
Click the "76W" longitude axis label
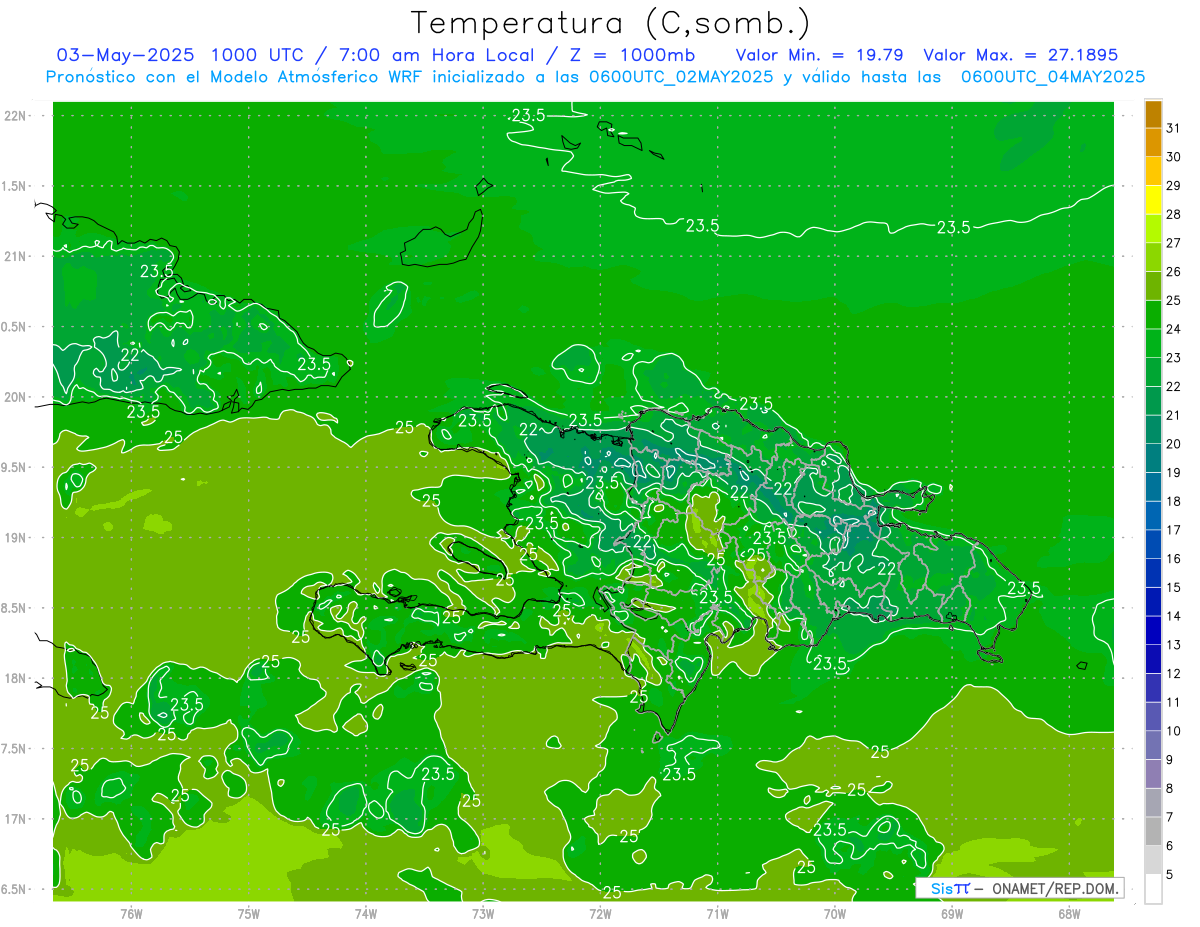click(x=131, y=913)
